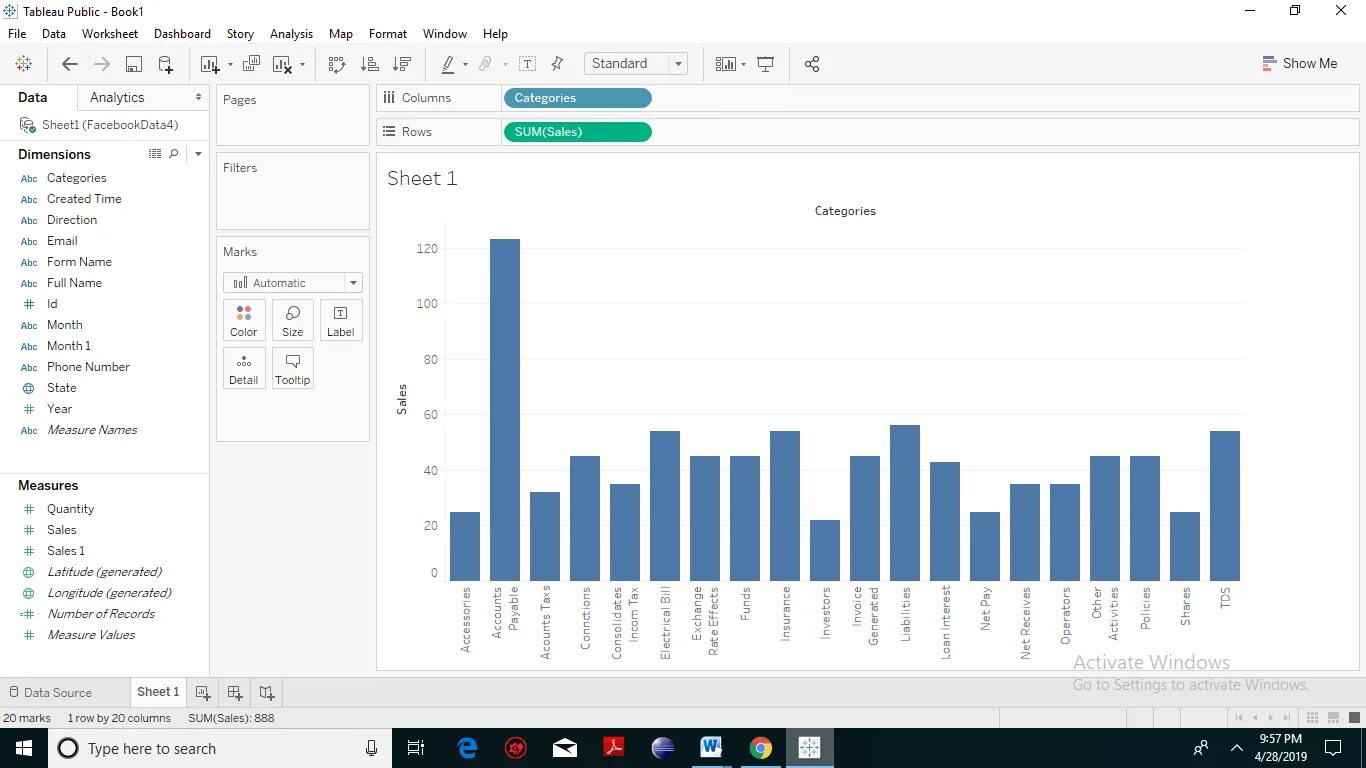Select the Created Time dimension
This screenshot has height=768, width=1366.
pyautogui.click(x=84, y=199)
